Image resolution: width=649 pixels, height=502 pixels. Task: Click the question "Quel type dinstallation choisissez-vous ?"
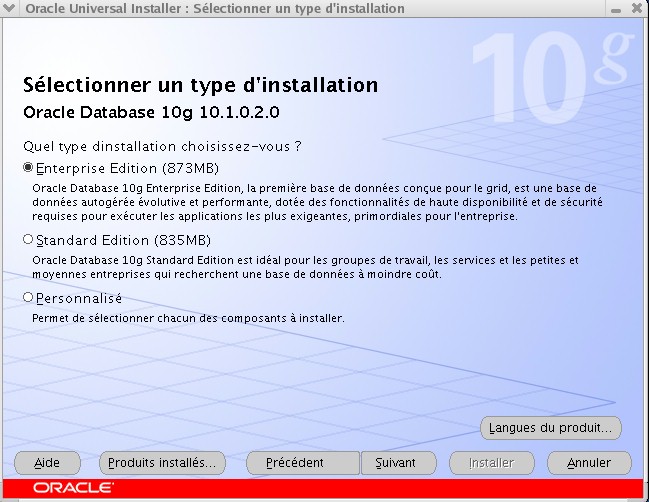162,147
